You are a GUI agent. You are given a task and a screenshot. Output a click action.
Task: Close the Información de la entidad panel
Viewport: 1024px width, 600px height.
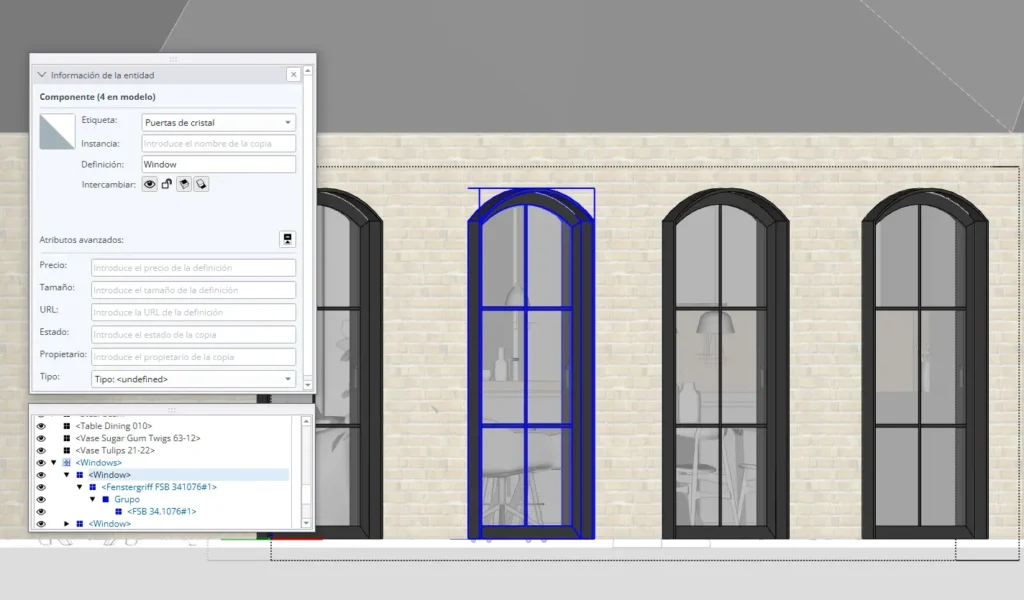tap(294, 75)
